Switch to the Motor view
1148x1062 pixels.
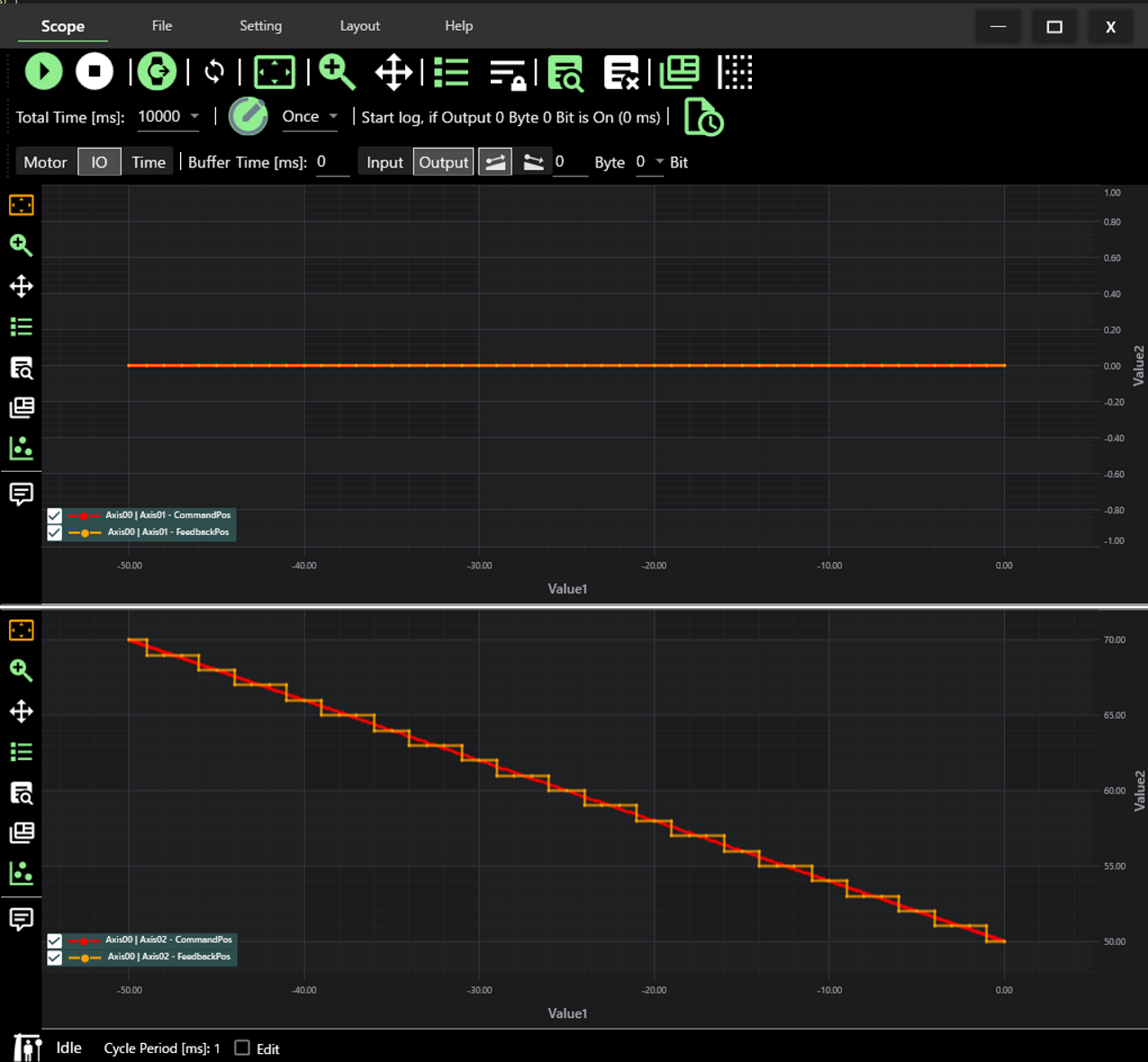click(x=45, y=161)
